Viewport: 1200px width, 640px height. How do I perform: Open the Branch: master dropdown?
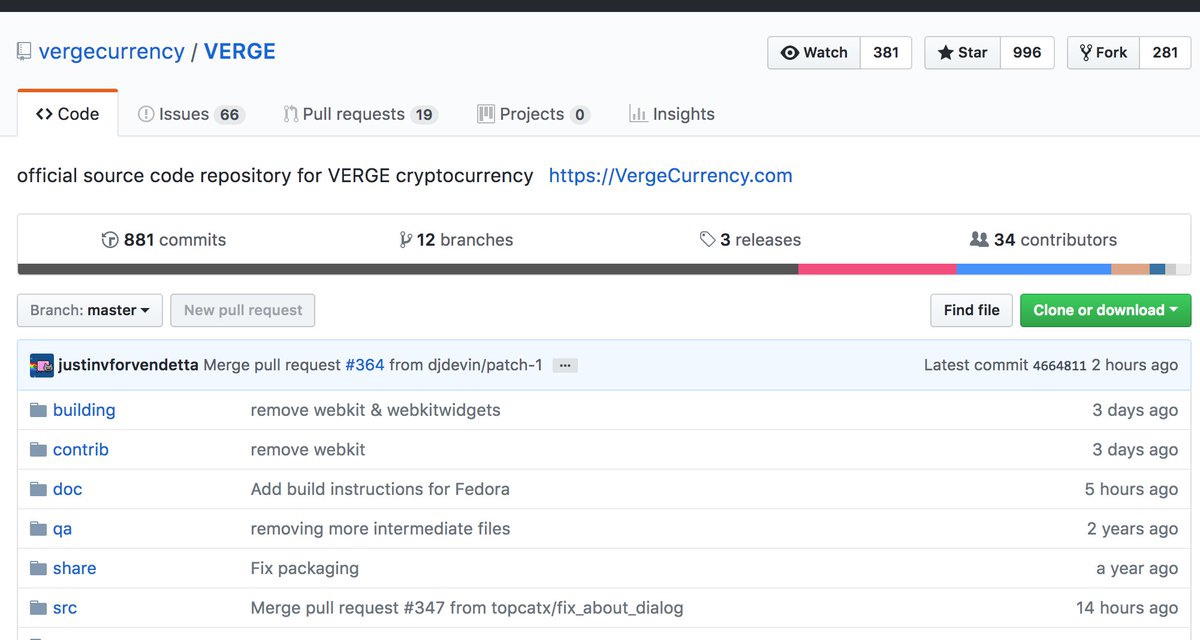pos(90,310)
